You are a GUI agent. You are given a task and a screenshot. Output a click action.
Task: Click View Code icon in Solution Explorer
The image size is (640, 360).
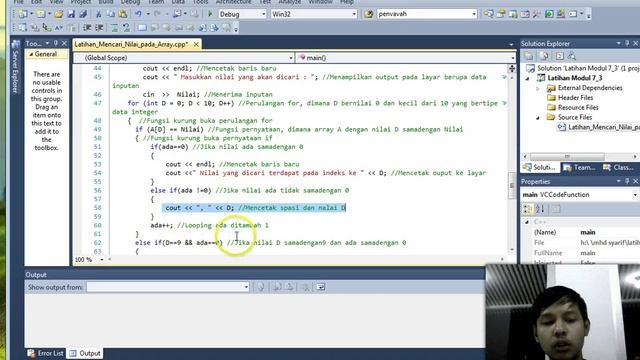click(560, 56)
